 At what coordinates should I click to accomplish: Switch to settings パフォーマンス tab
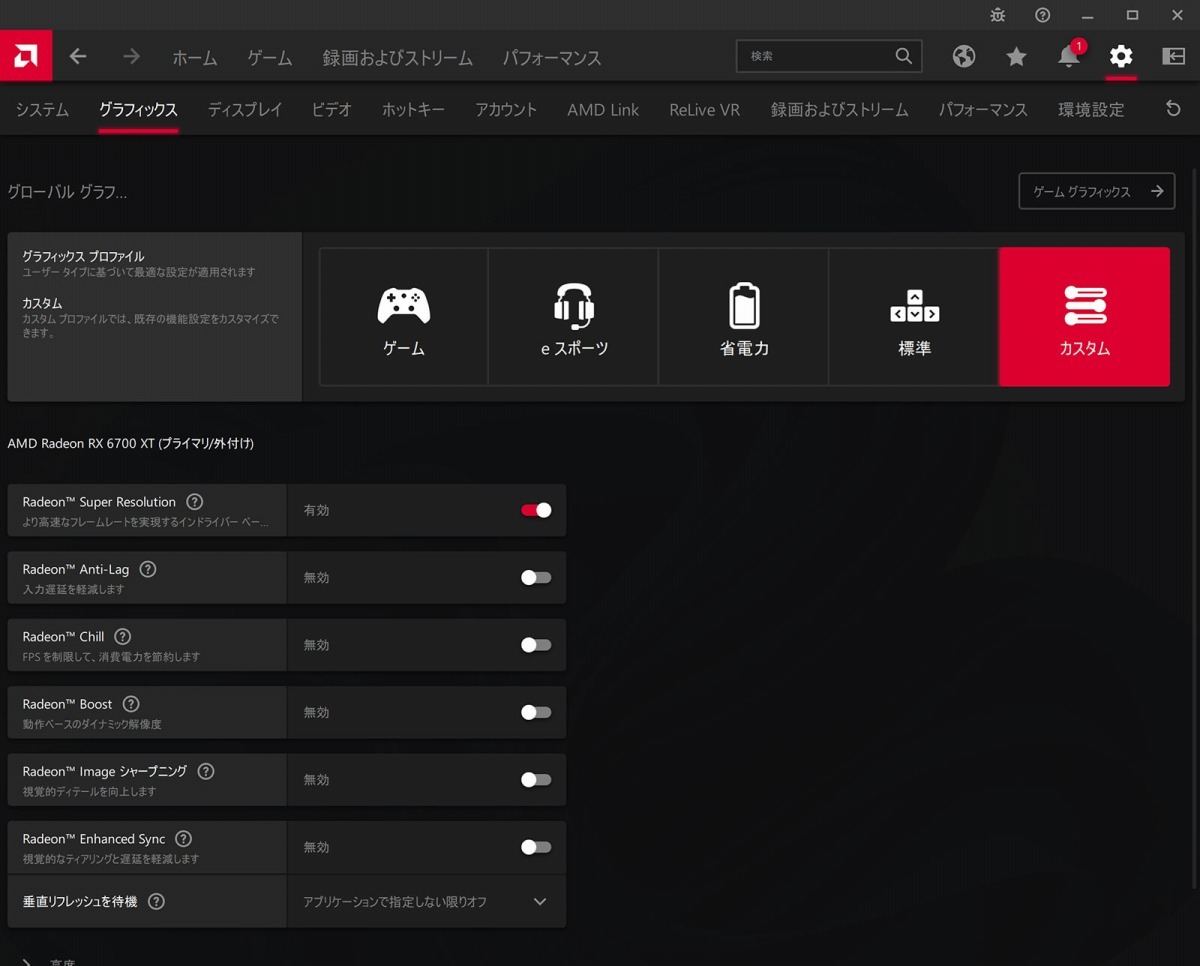coord(983,109)
